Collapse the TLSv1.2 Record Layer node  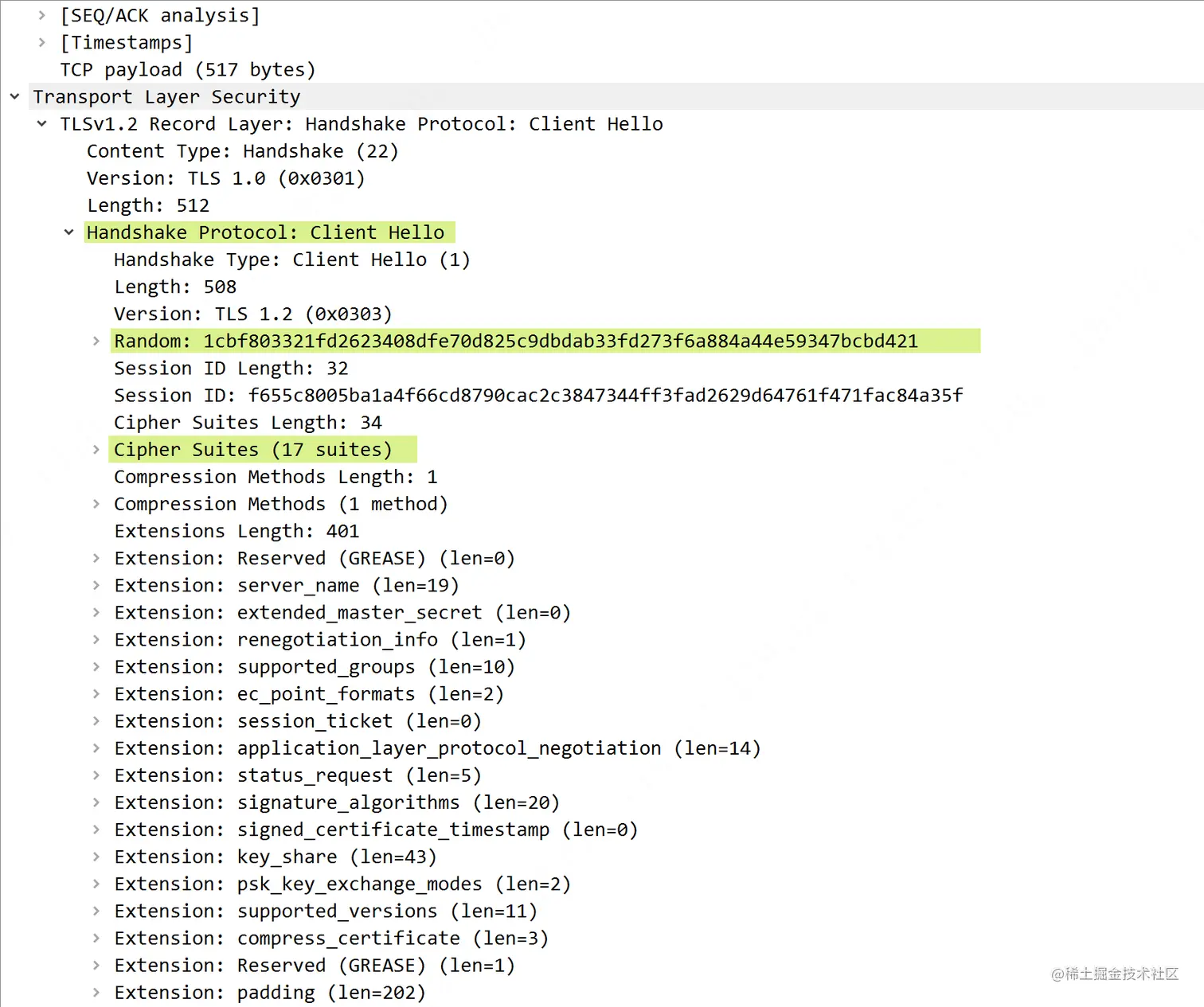point(41,123)
